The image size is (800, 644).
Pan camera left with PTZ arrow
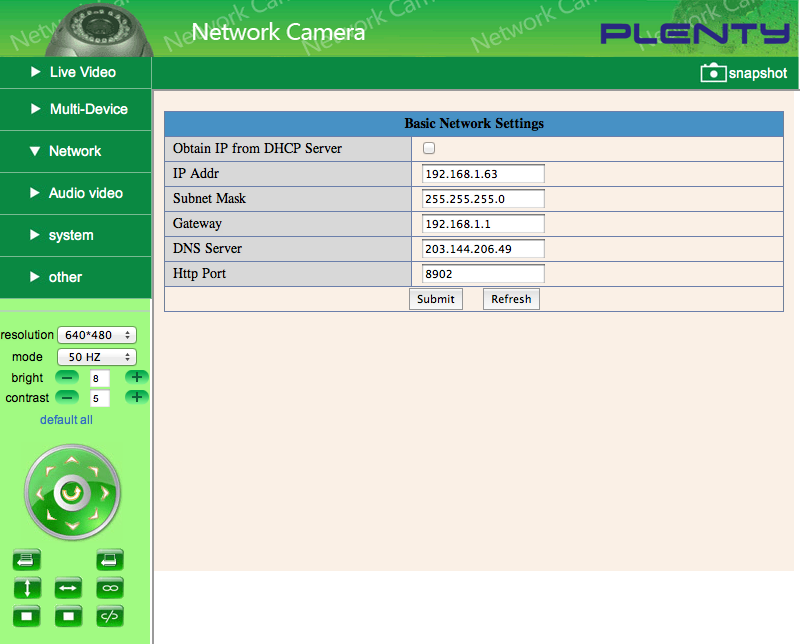(x=40, y=493)
